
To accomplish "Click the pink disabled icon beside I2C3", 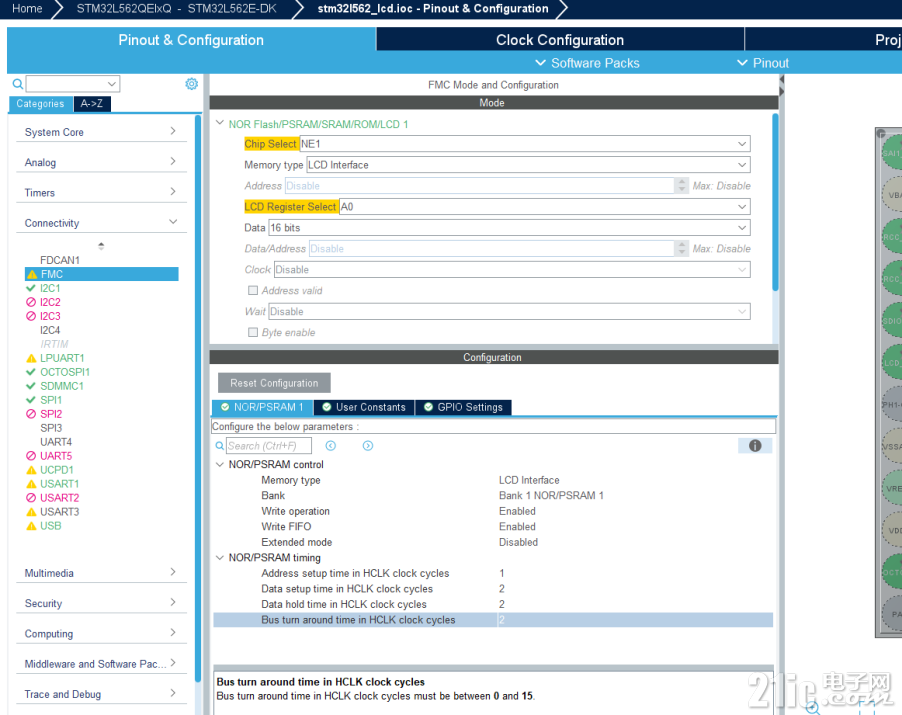I will tap(31, 316).
